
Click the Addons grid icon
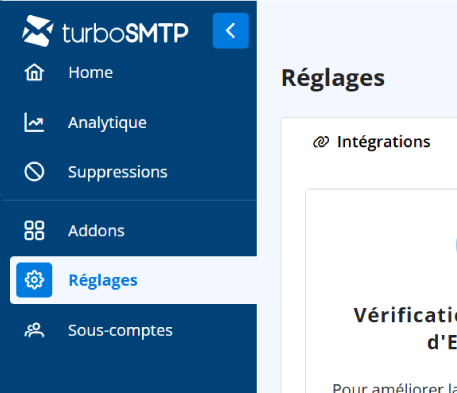34,230
